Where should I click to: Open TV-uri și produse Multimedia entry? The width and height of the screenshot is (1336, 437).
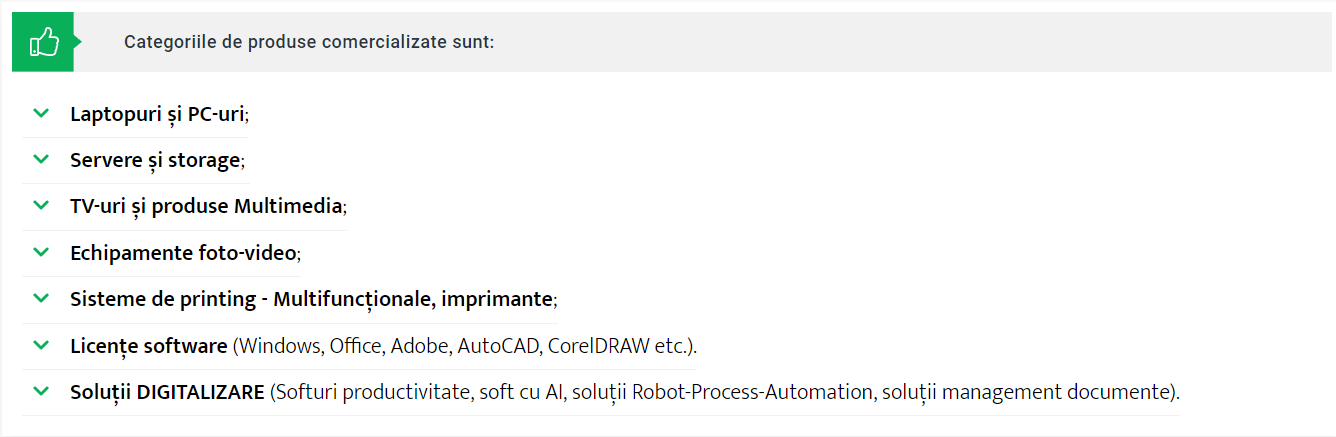click(x=206, y=206)
